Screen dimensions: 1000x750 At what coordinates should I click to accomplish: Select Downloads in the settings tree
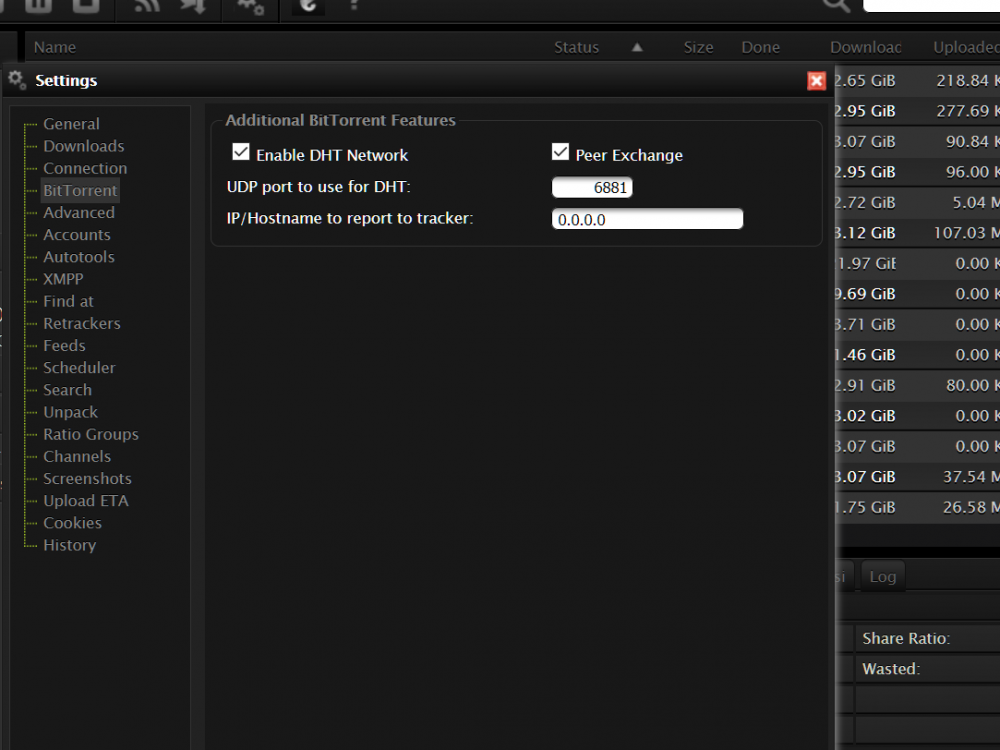[84, 146]
